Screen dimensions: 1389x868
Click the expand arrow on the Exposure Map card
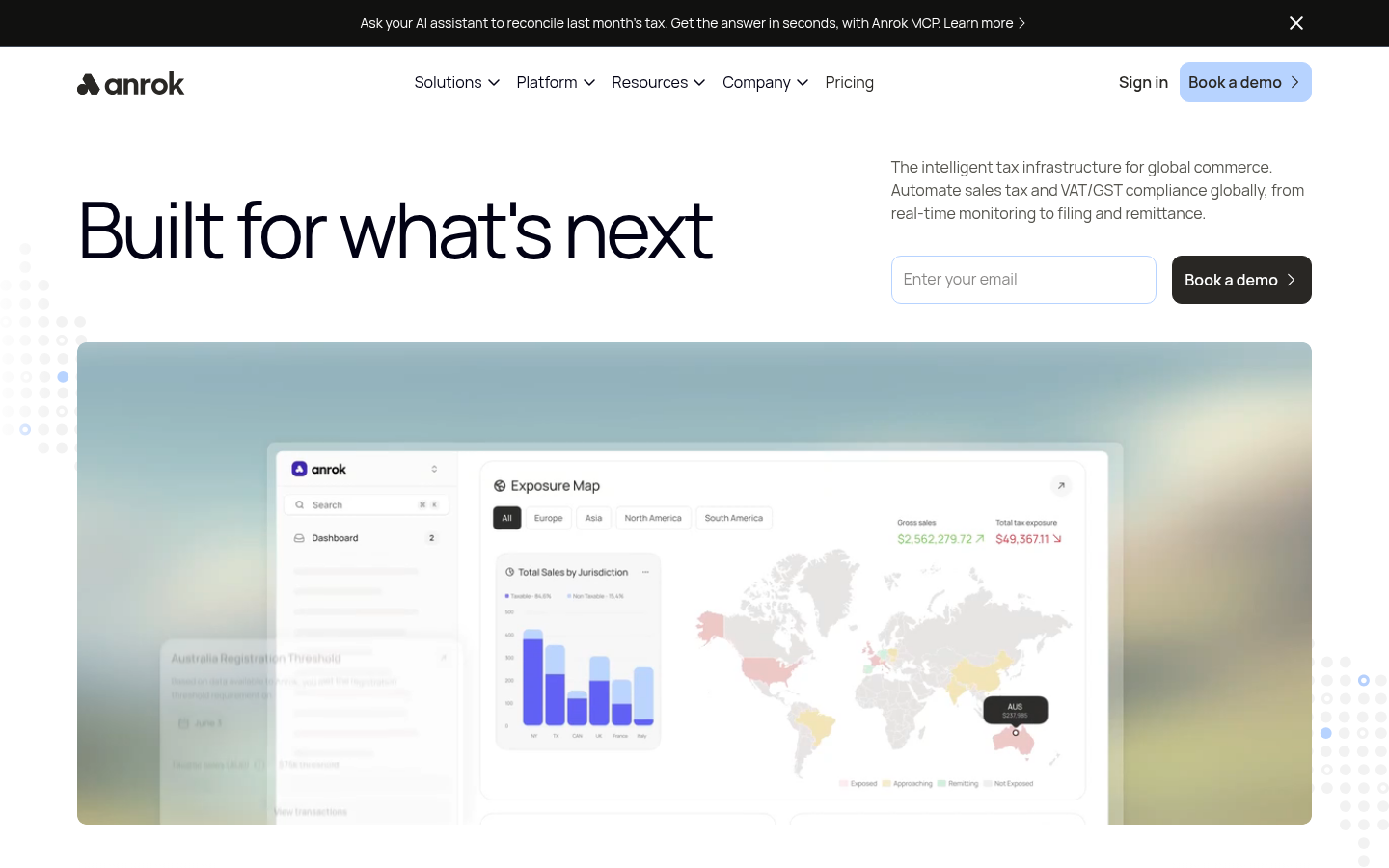(1061, 486)
